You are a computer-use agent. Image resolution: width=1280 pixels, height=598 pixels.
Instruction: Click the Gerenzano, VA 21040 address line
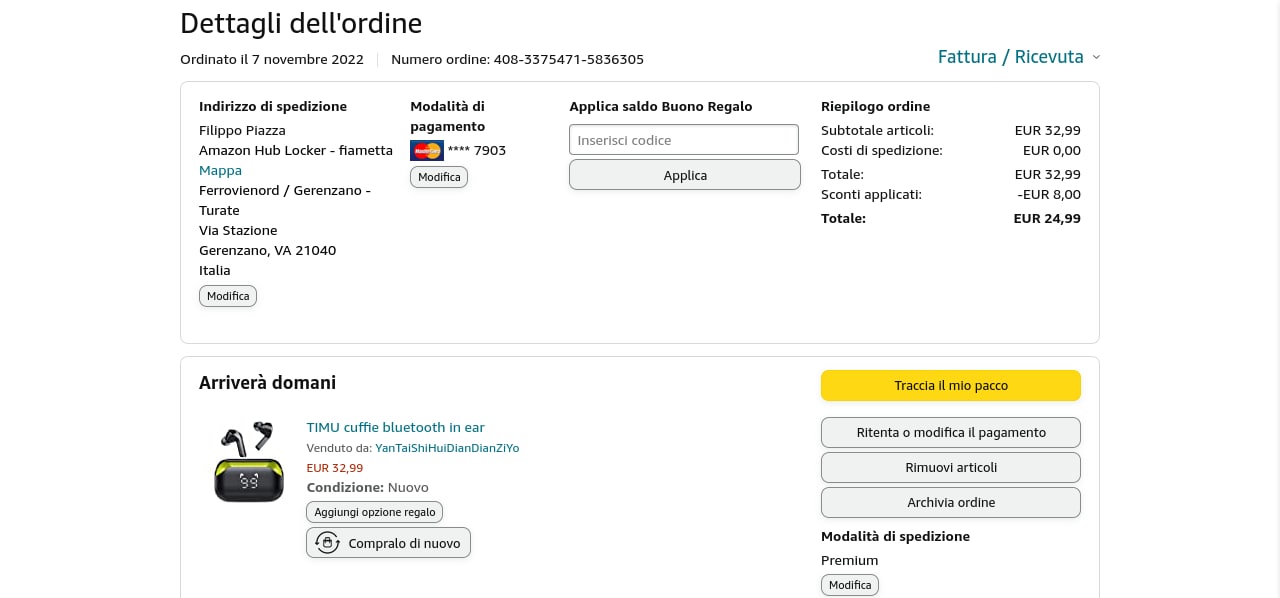pos(267,250)
